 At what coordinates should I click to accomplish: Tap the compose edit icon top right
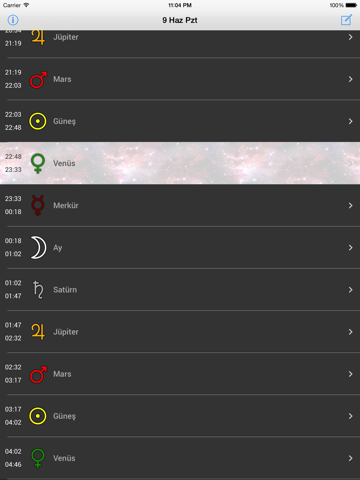346,20
